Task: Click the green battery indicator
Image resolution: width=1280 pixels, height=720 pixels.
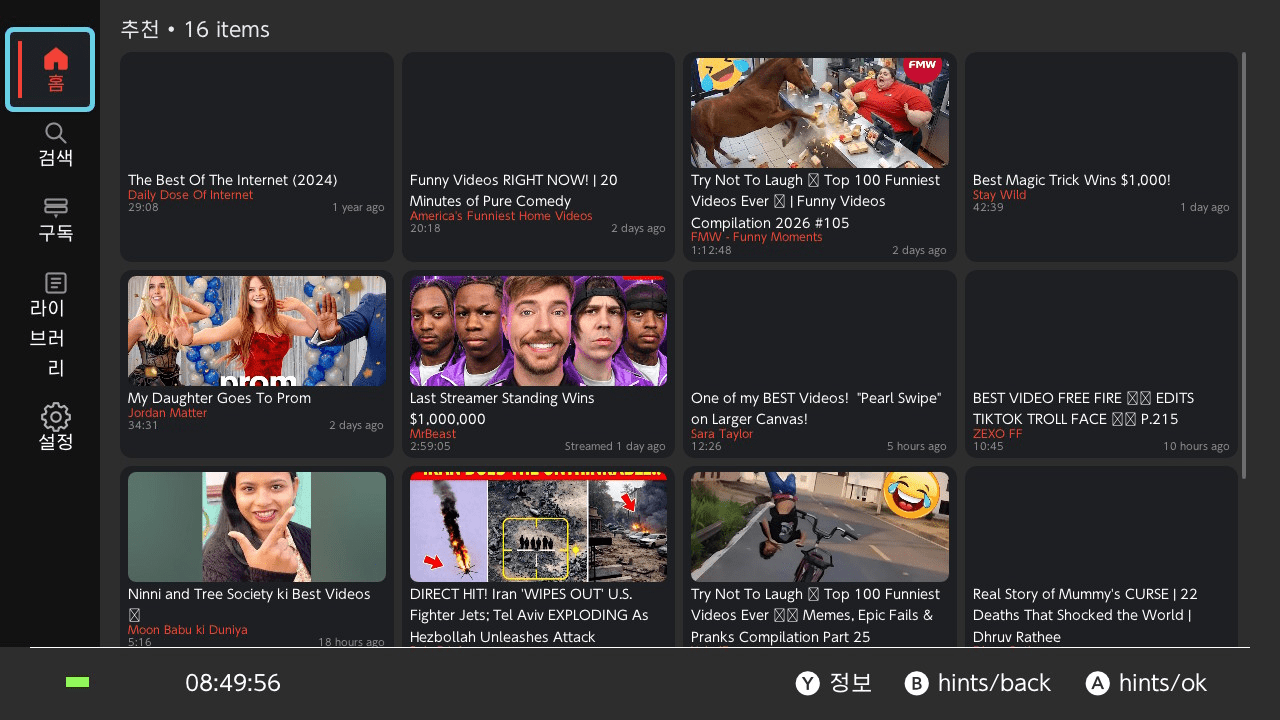Action: (77, 682)
